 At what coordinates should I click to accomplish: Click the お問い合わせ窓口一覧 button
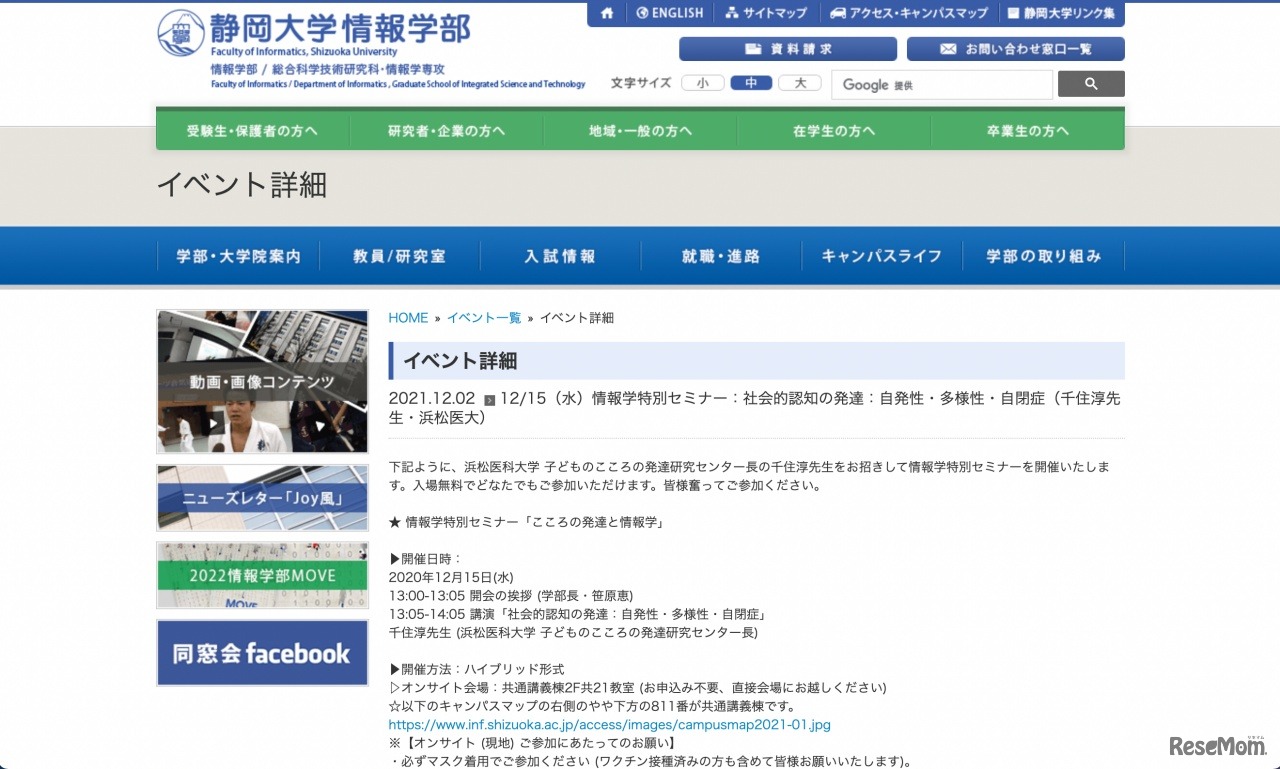point(1016,49)
